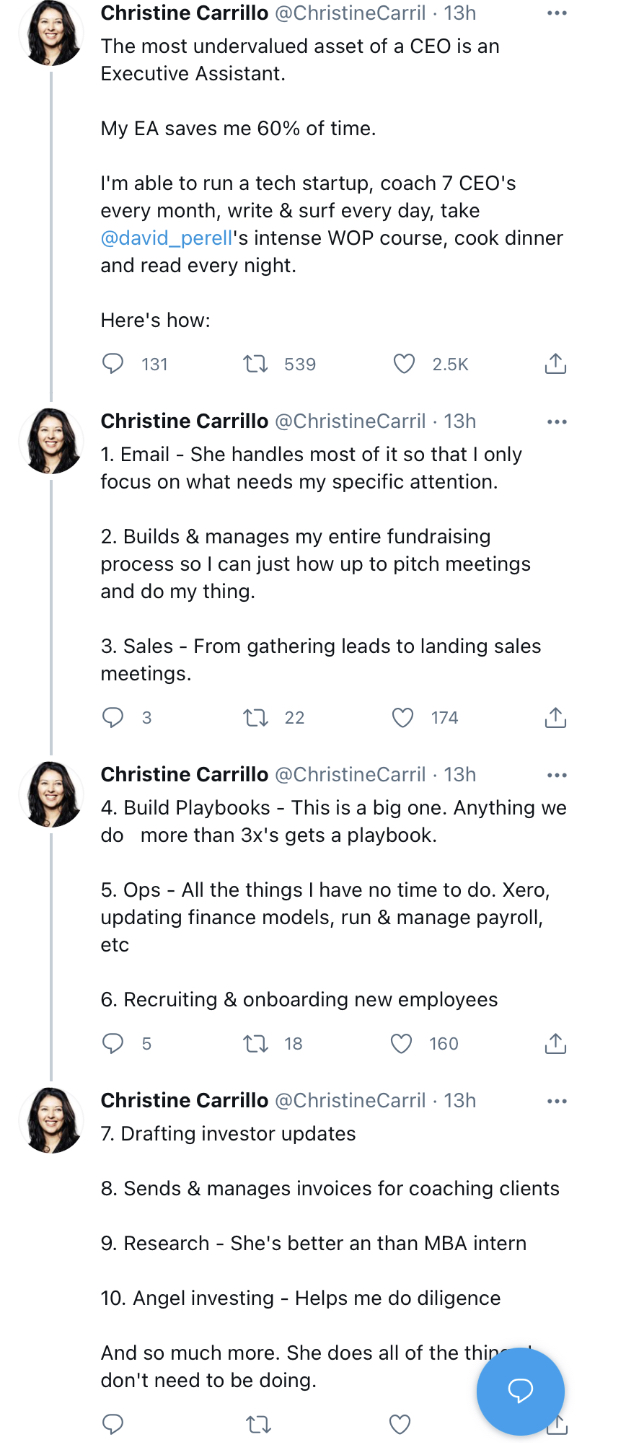This screenshot has width=617, height=1443.
Task: Open more options on first tweet
Action: 557,14
